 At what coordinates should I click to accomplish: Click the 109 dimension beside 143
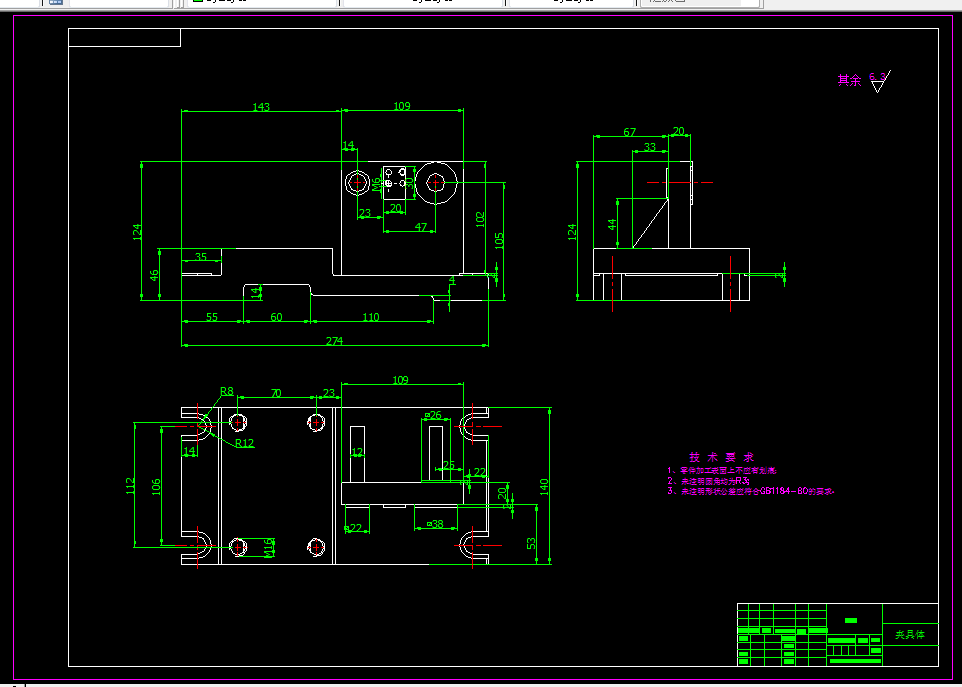(402, 107)
